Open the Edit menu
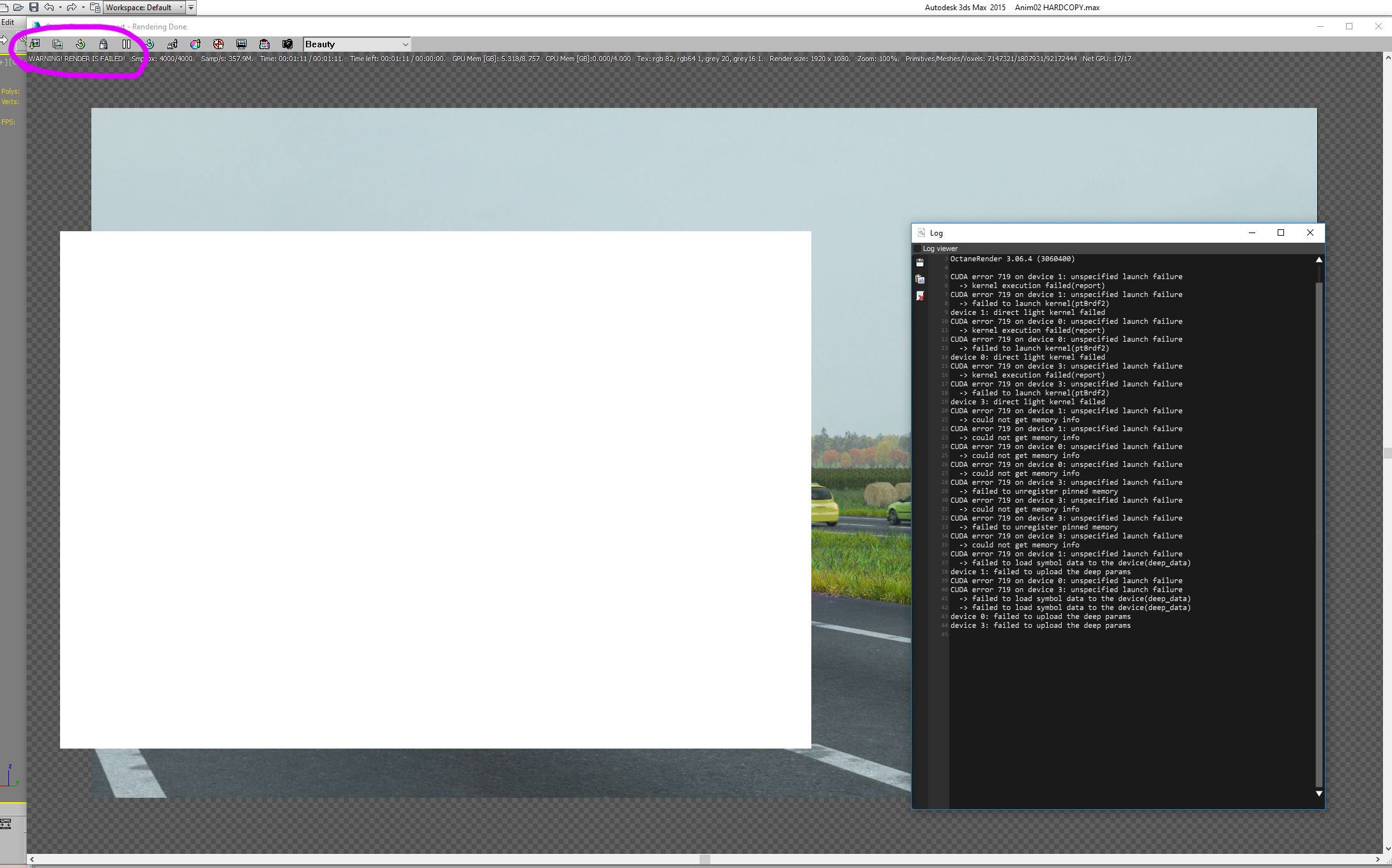 click(8, 22)
